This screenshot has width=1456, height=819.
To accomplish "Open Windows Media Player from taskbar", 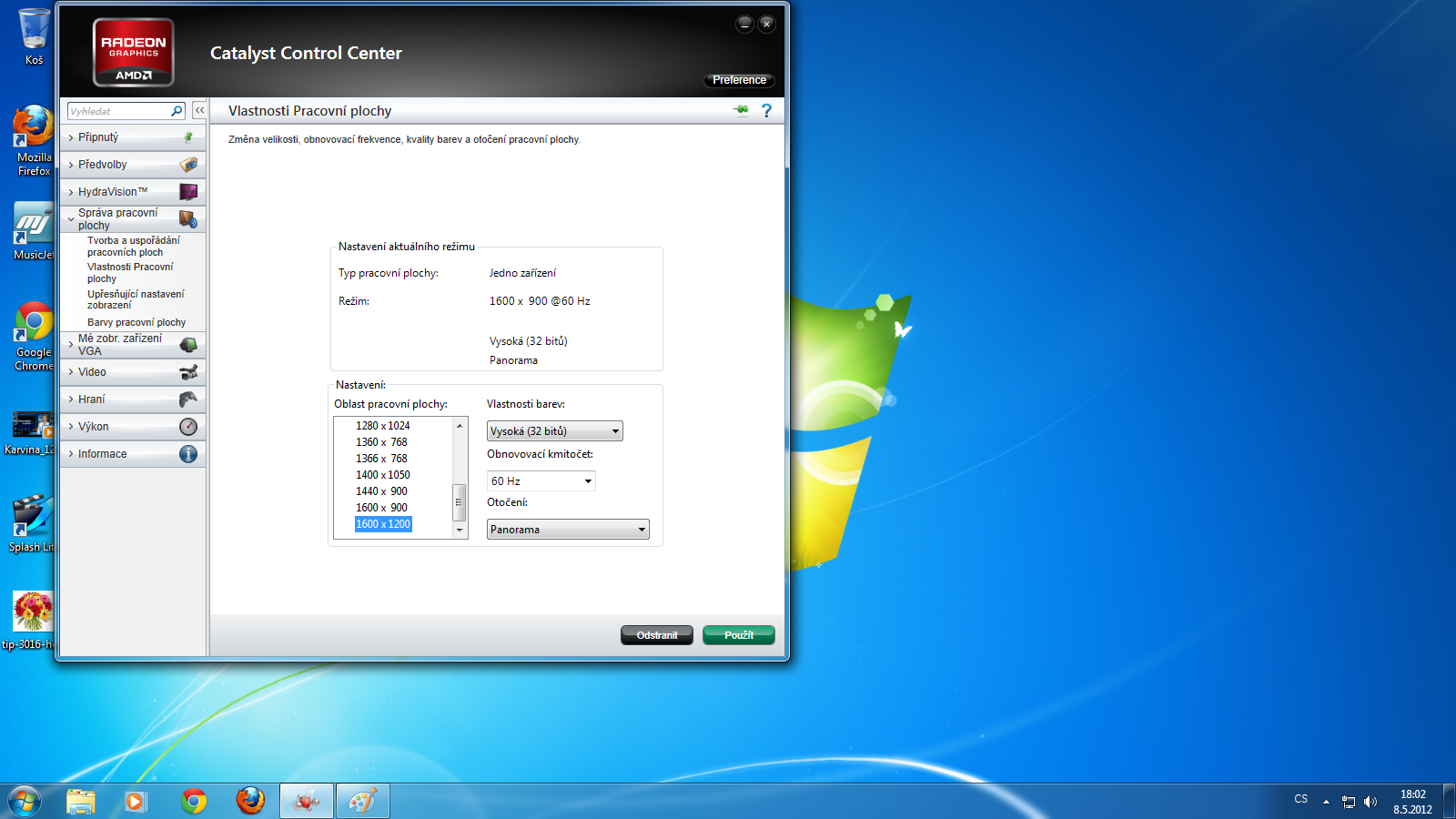I will pyautogui.click(x=136, y=801).
